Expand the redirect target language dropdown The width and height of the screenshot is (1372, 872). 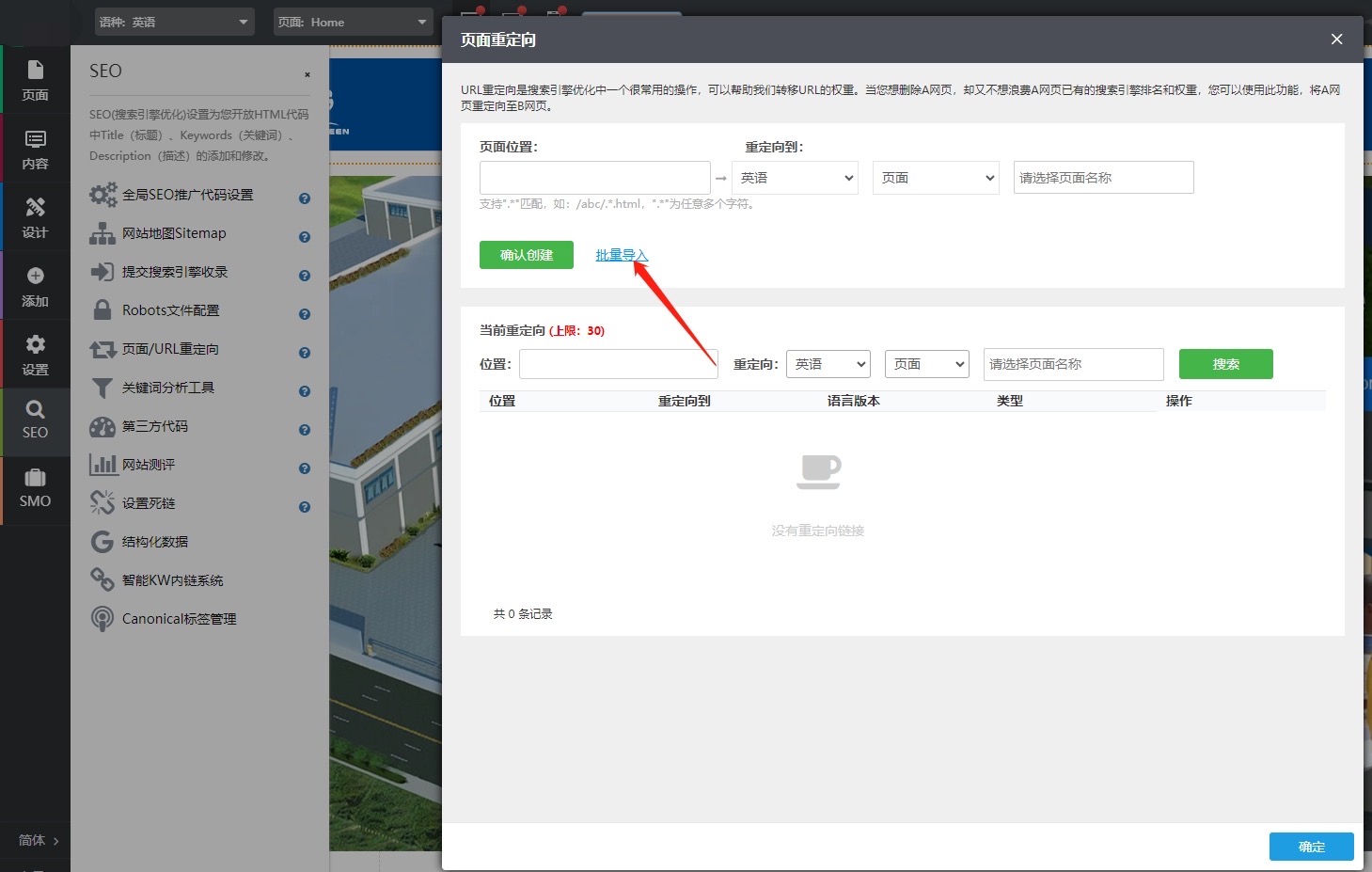(x=795, y=178)
